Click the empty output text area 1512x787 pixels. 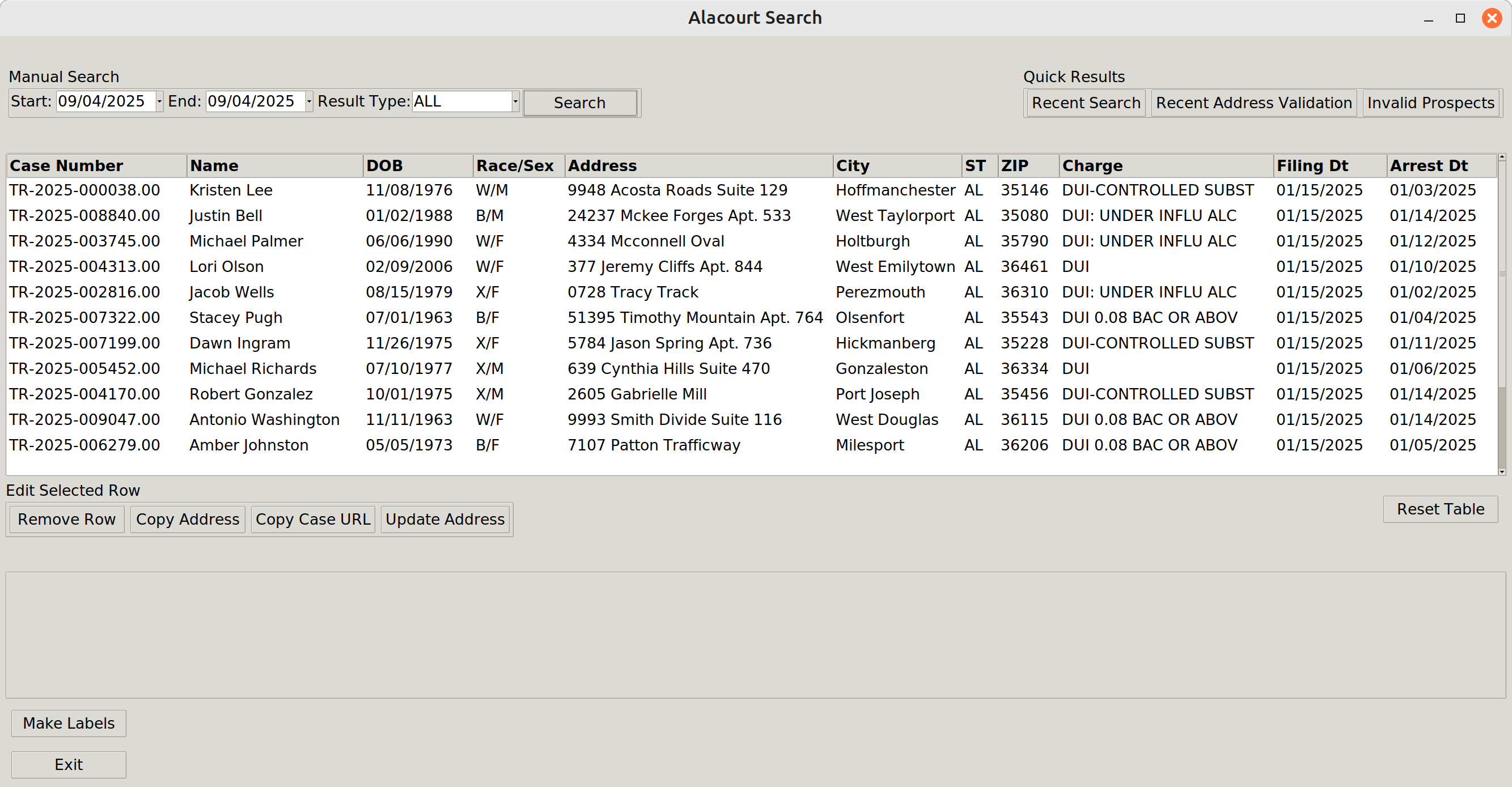click(755, 635)
